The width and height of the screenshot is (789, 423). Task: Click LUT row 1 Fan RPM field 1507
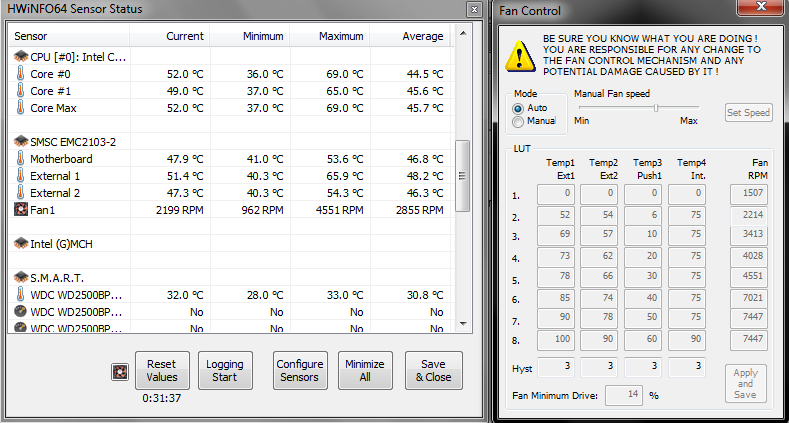click(x=749, y=194)
